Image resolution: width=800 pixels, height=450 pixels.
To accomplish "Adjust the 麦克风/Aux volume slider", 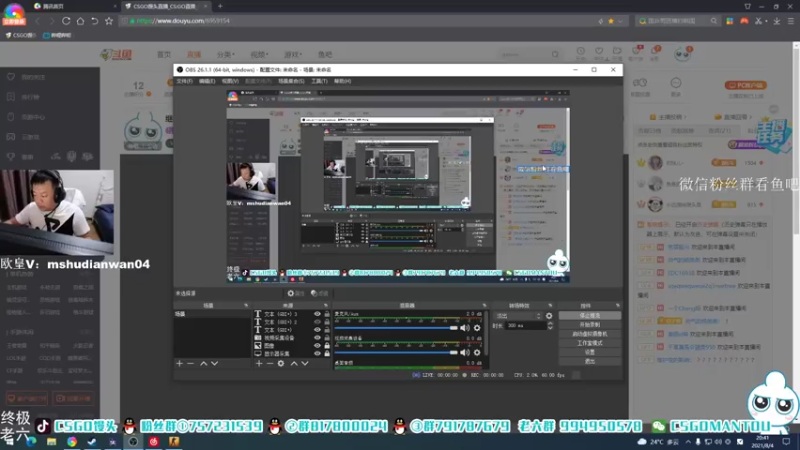I will (396, 328).
